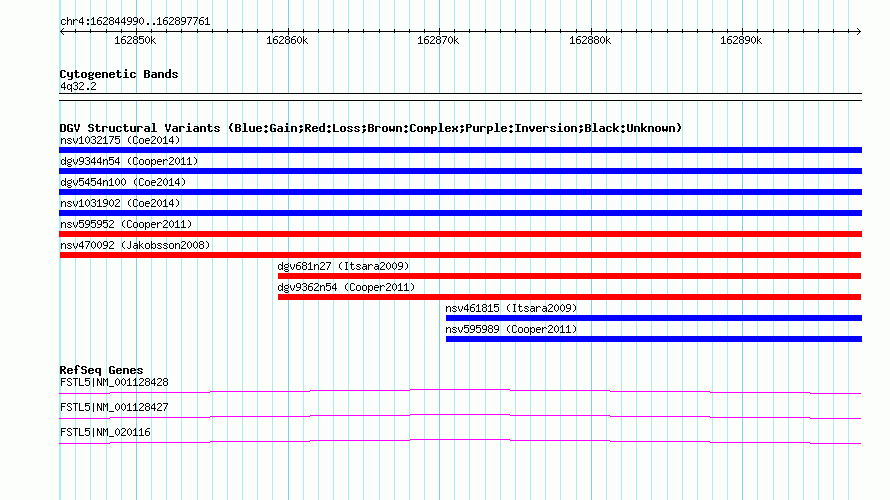
Task: Open variant label dgv9362n54 (Cooper2011)
Action: click(346, 287)
